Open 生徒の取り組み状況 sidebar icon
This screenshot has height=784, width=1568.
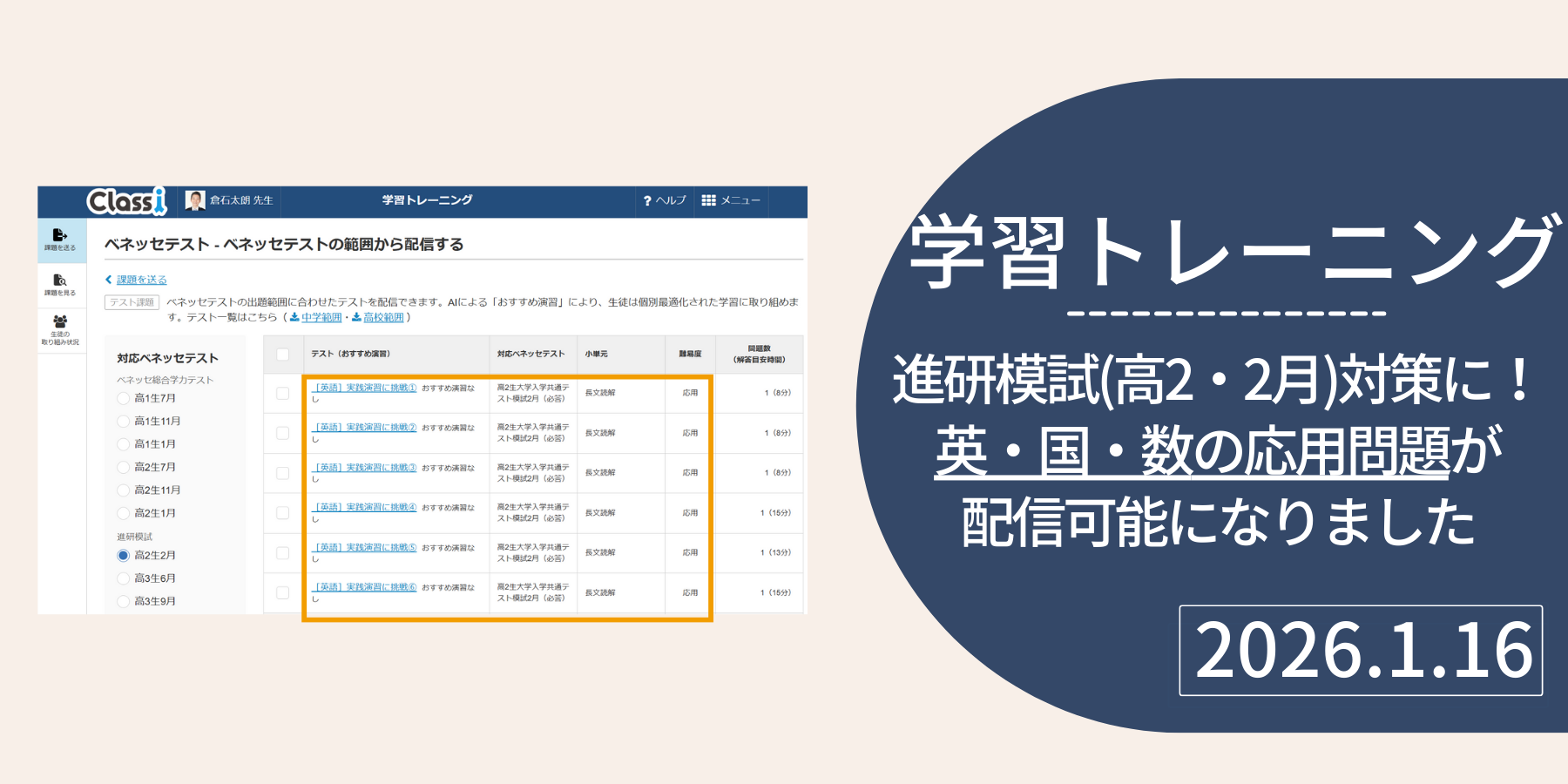(x=60, y=321)
